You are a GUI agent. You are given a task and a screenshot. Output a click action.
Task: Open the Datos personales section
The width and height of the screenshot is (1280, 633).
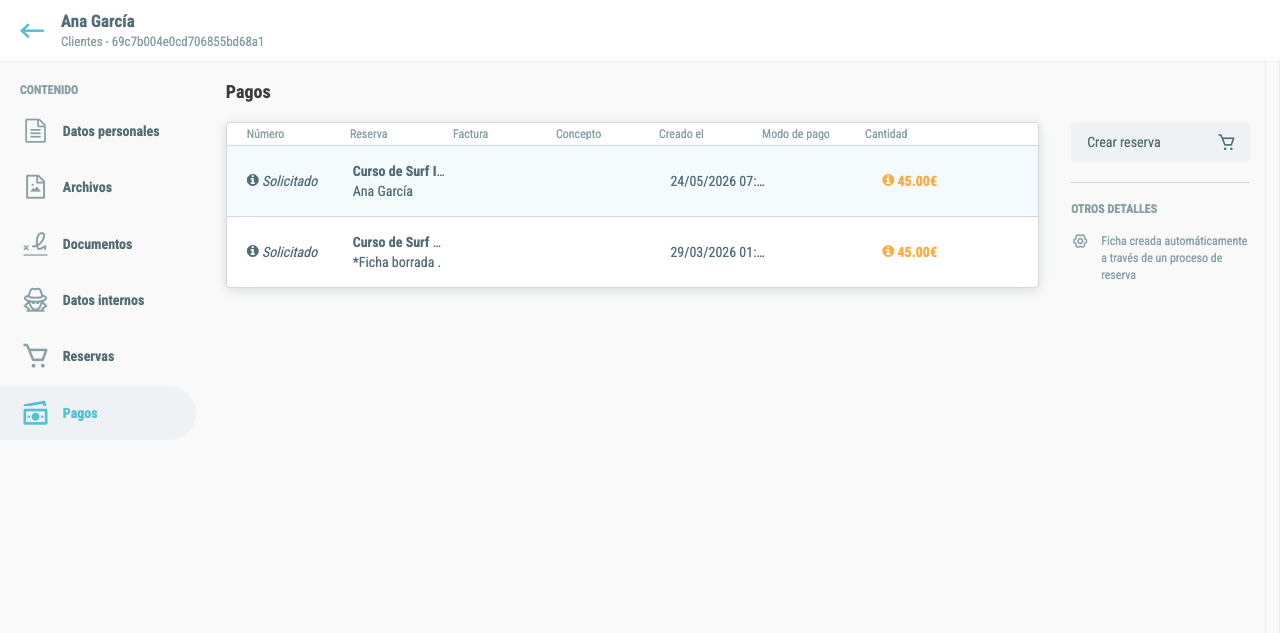coord(98,131)
